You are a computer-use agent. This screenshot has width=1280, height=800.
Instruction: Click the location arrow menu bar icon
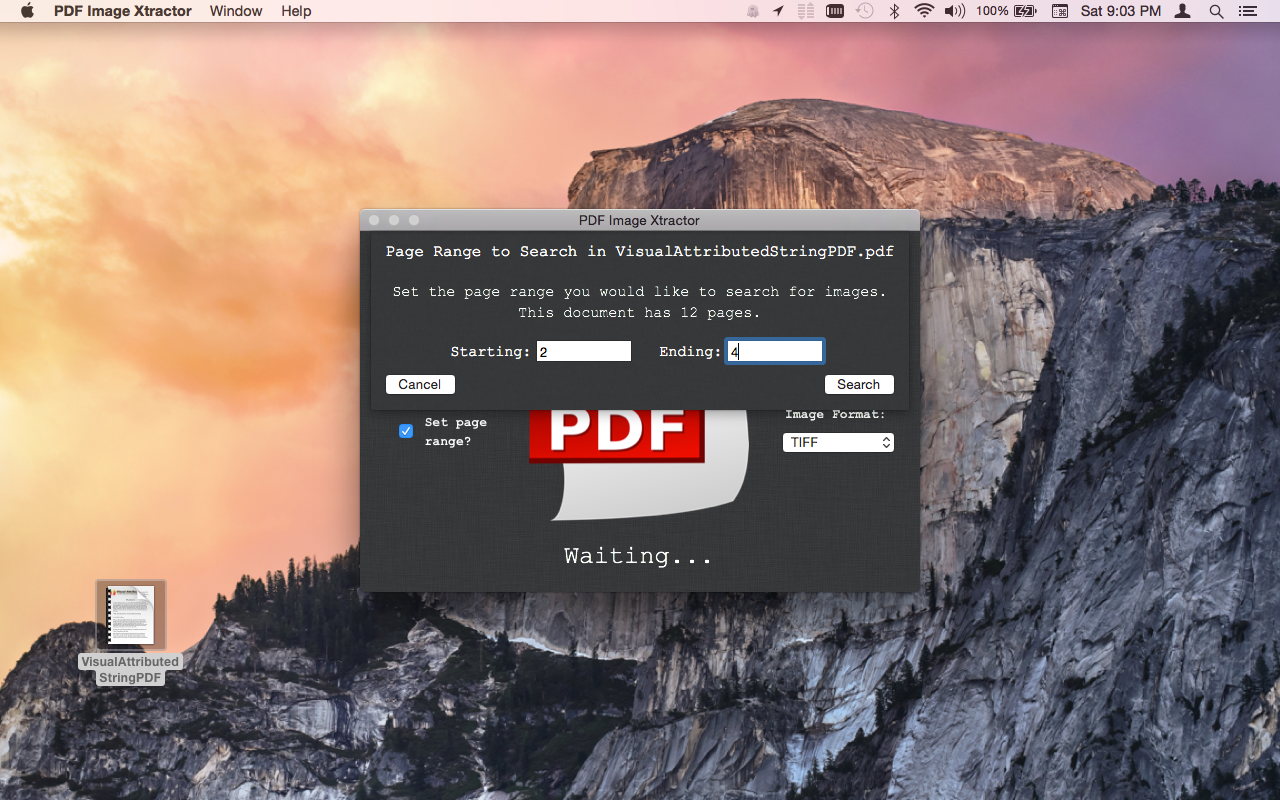[779, 11]
